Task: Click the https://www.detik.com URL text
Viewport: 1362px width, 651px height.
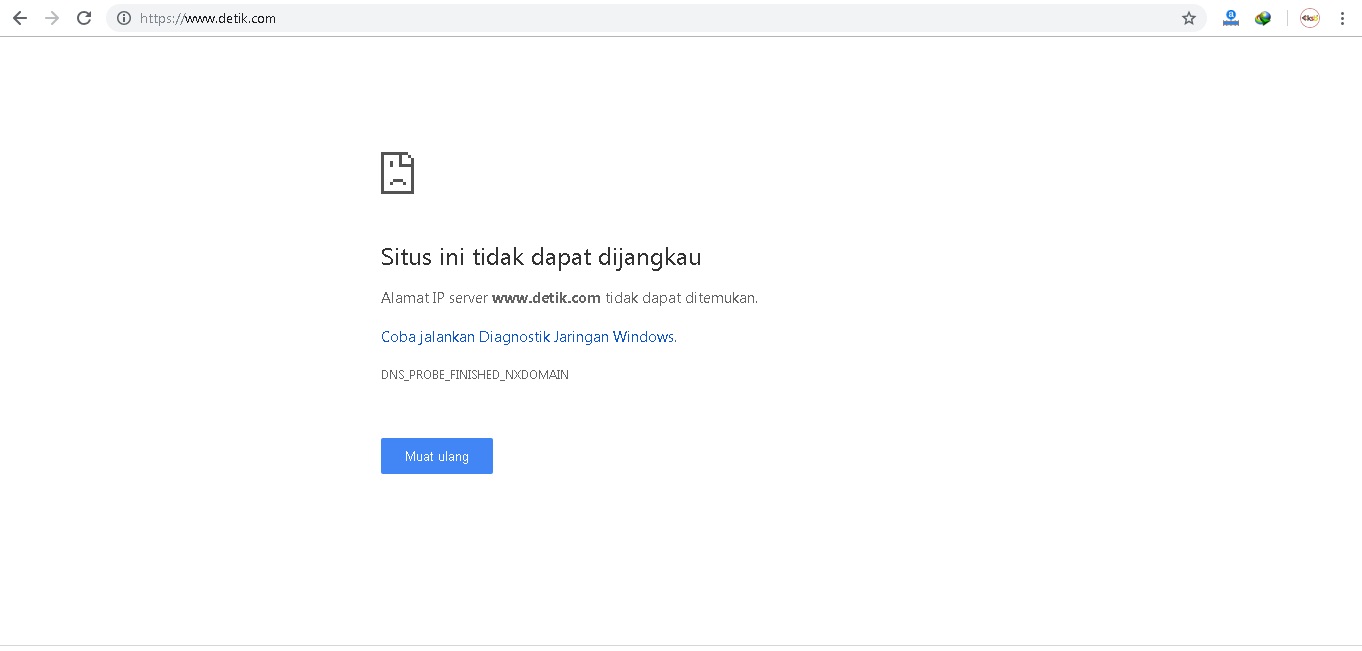Action: click(x=208, y=18)
